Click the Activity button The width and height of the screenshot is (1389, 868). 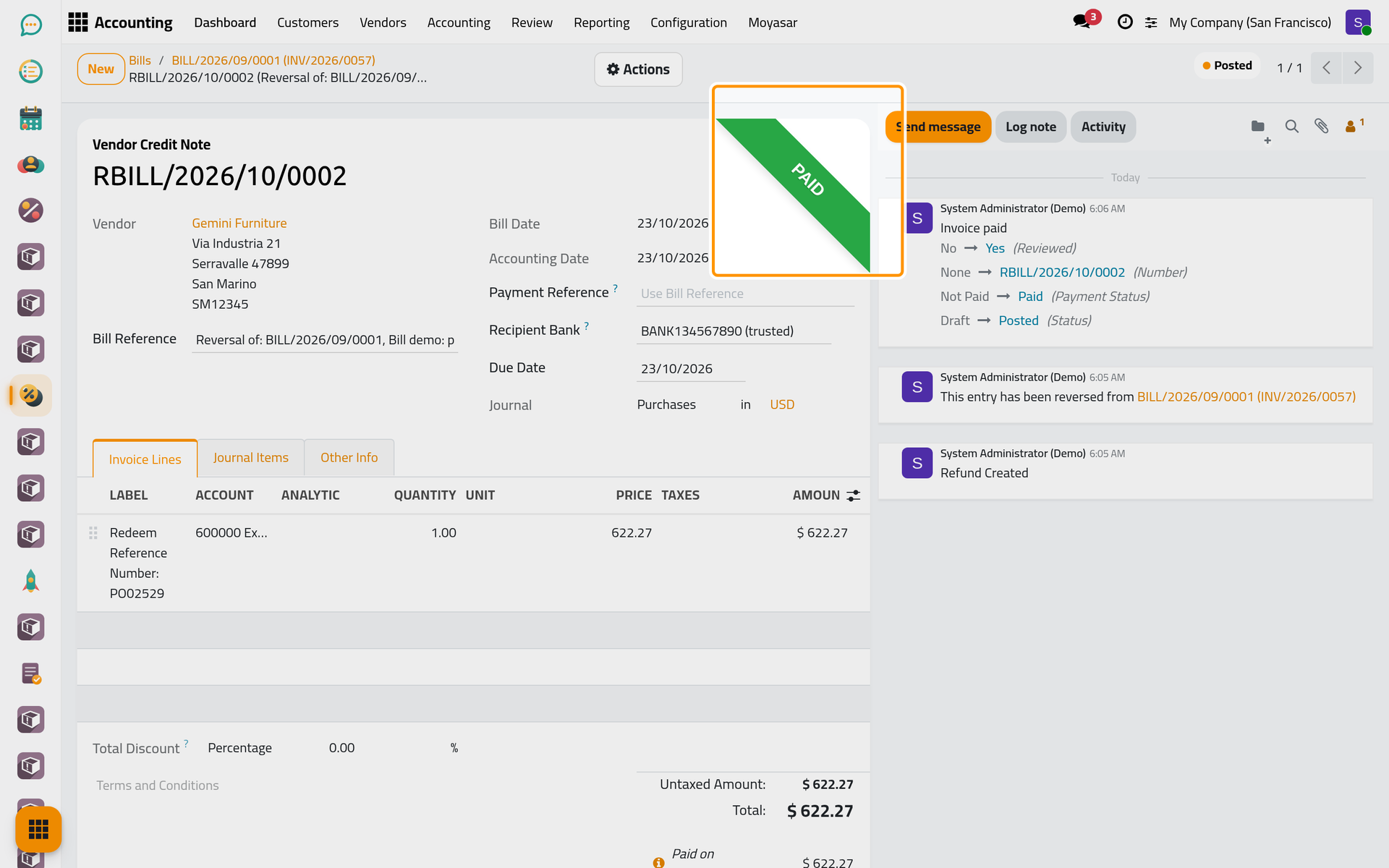click(1103, 127)
